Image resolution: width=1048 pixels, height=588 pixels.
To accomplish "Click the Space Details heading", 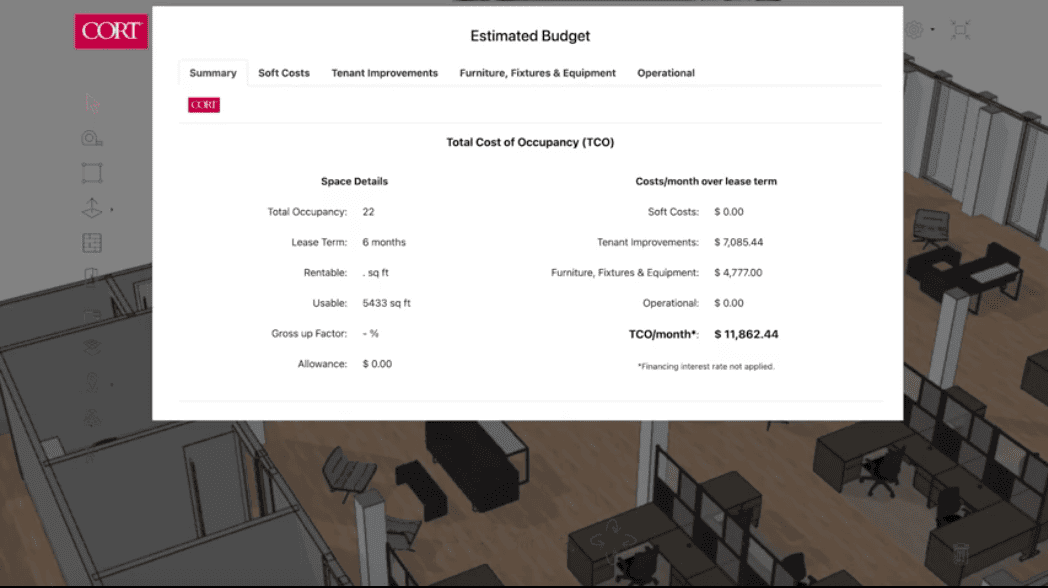I will click(354, 181).
